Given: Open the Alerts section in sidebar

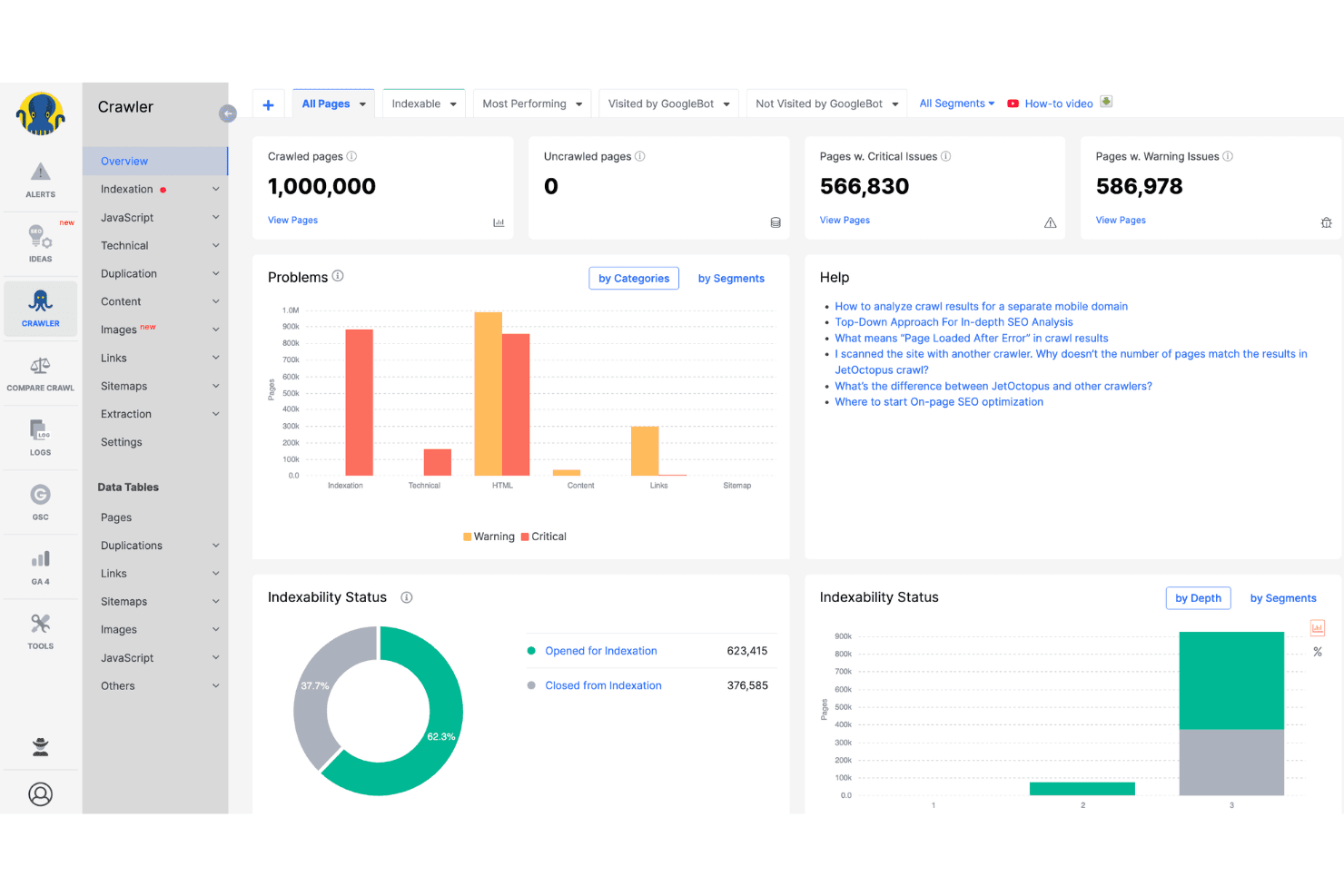Looking at the screenshot, I should tap(40, 180).
